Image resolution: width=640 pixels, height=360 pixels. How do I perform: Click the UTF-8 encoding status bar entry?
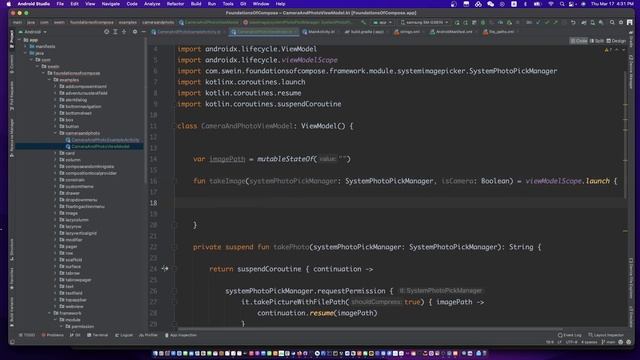pos(571,342)
